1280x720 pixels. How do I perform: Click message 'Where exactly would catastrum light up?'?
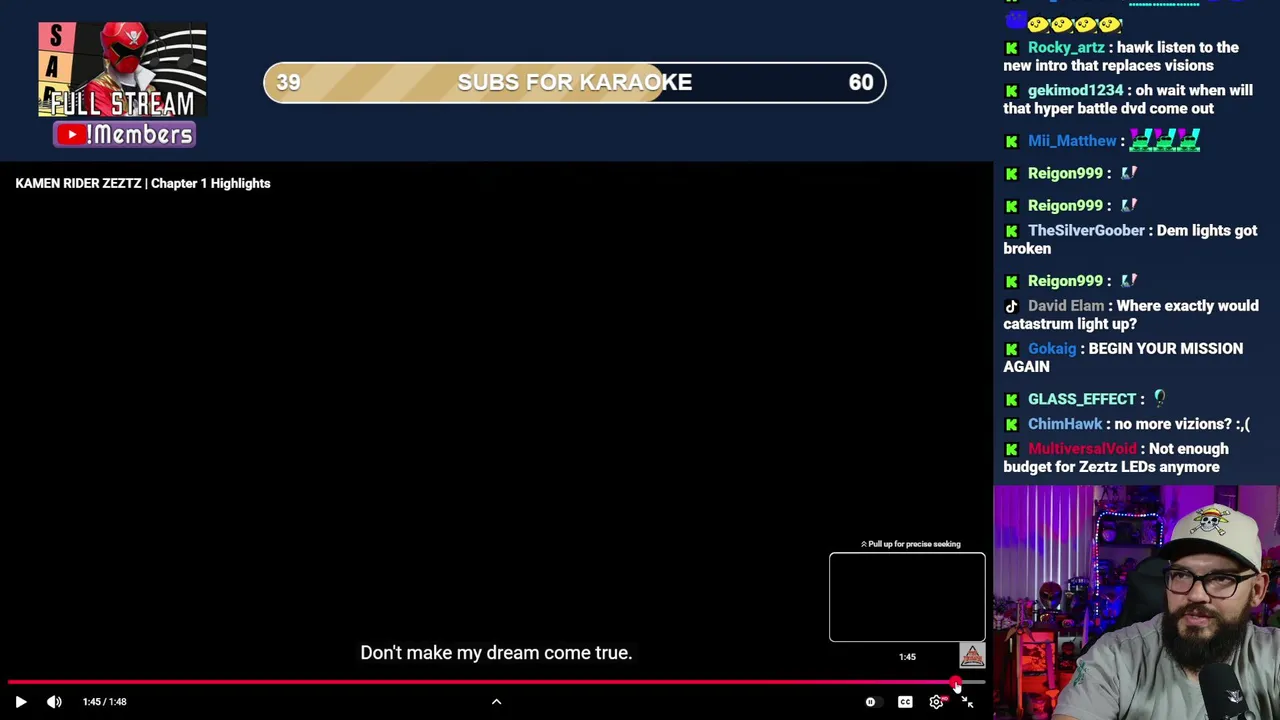(1131, 315)
